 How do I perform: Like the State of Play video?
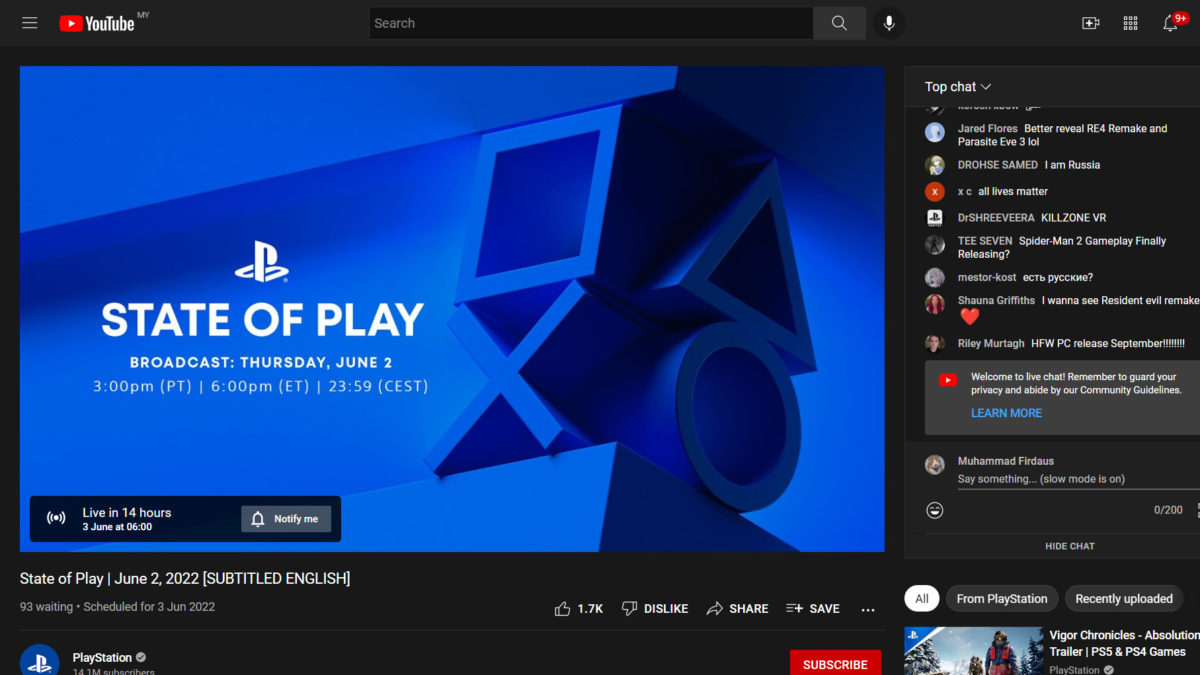click(579, 608)
